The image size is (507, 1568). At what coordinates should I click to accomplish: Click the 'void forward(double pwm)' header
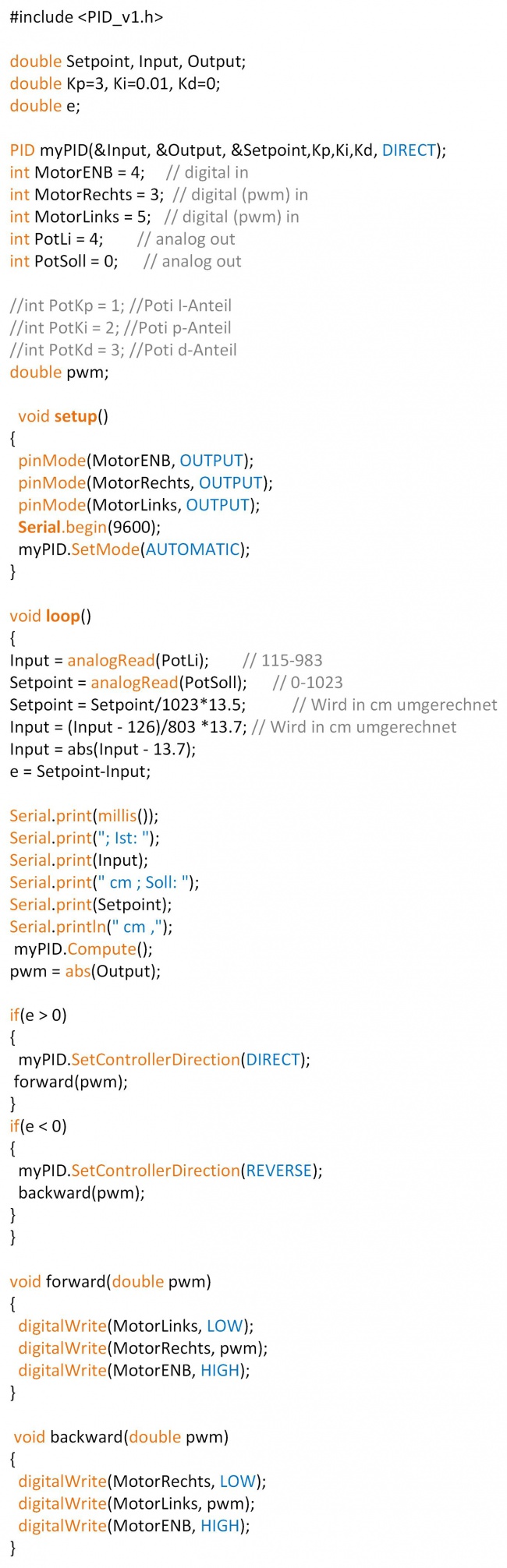click(110, 1282)
